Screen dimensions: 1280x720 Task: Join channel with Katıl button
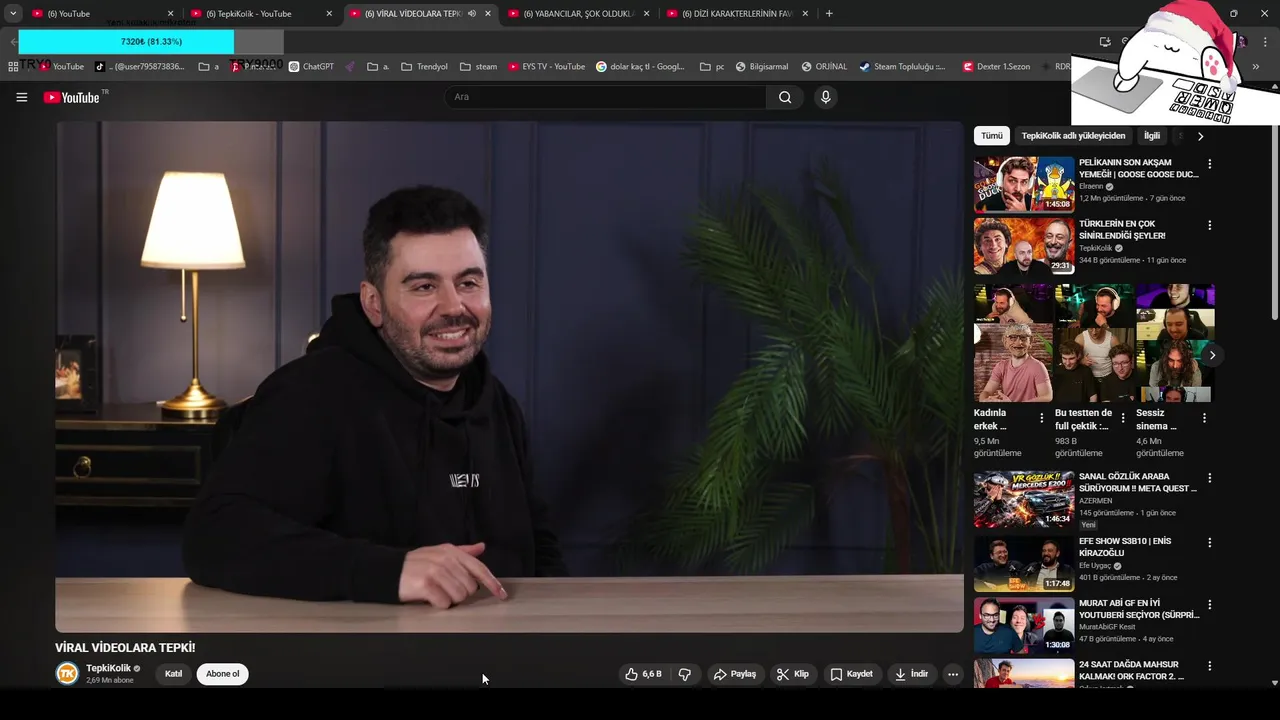173,674
